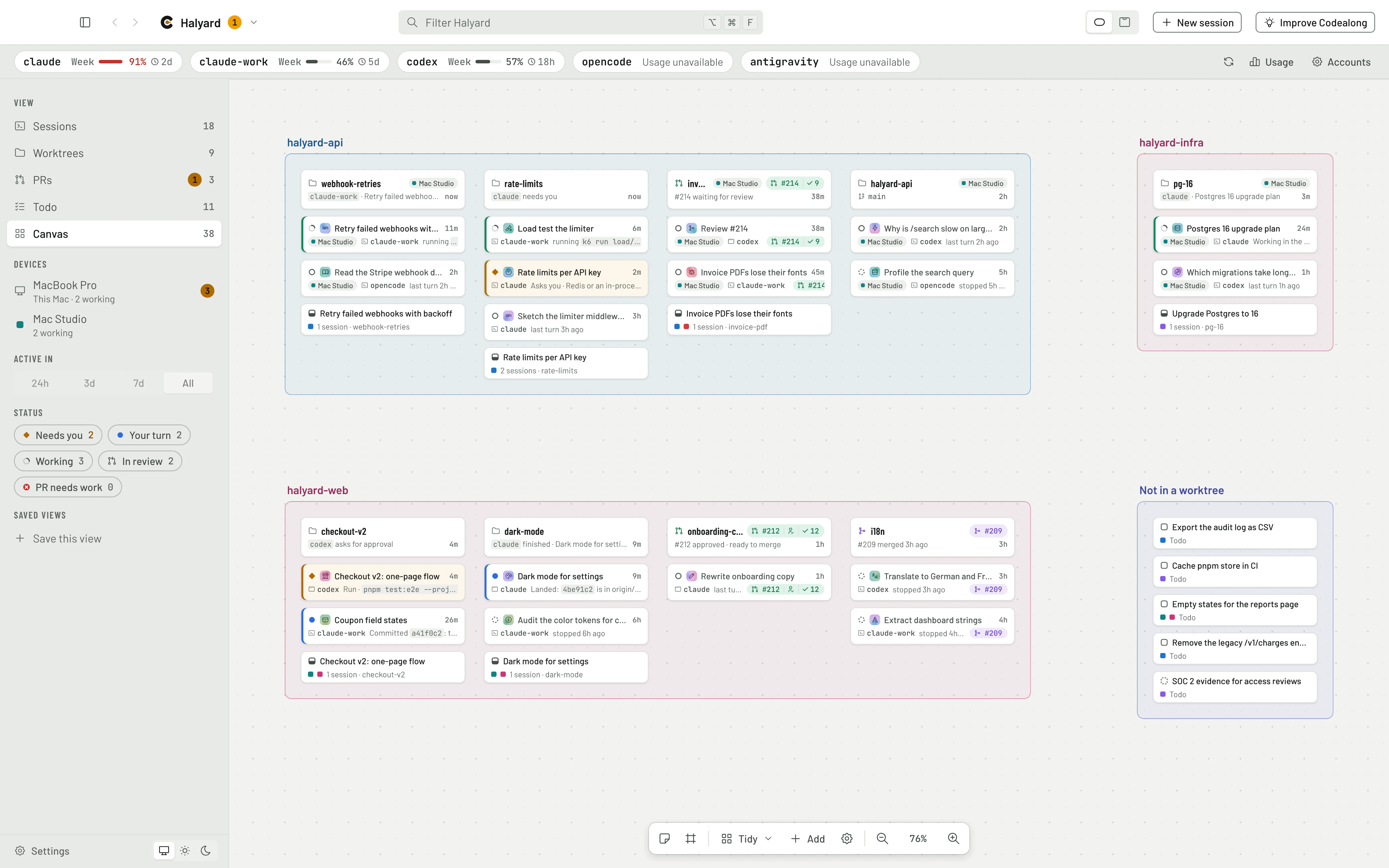Toggle the Needs you status filter

(x=58, y=435)
